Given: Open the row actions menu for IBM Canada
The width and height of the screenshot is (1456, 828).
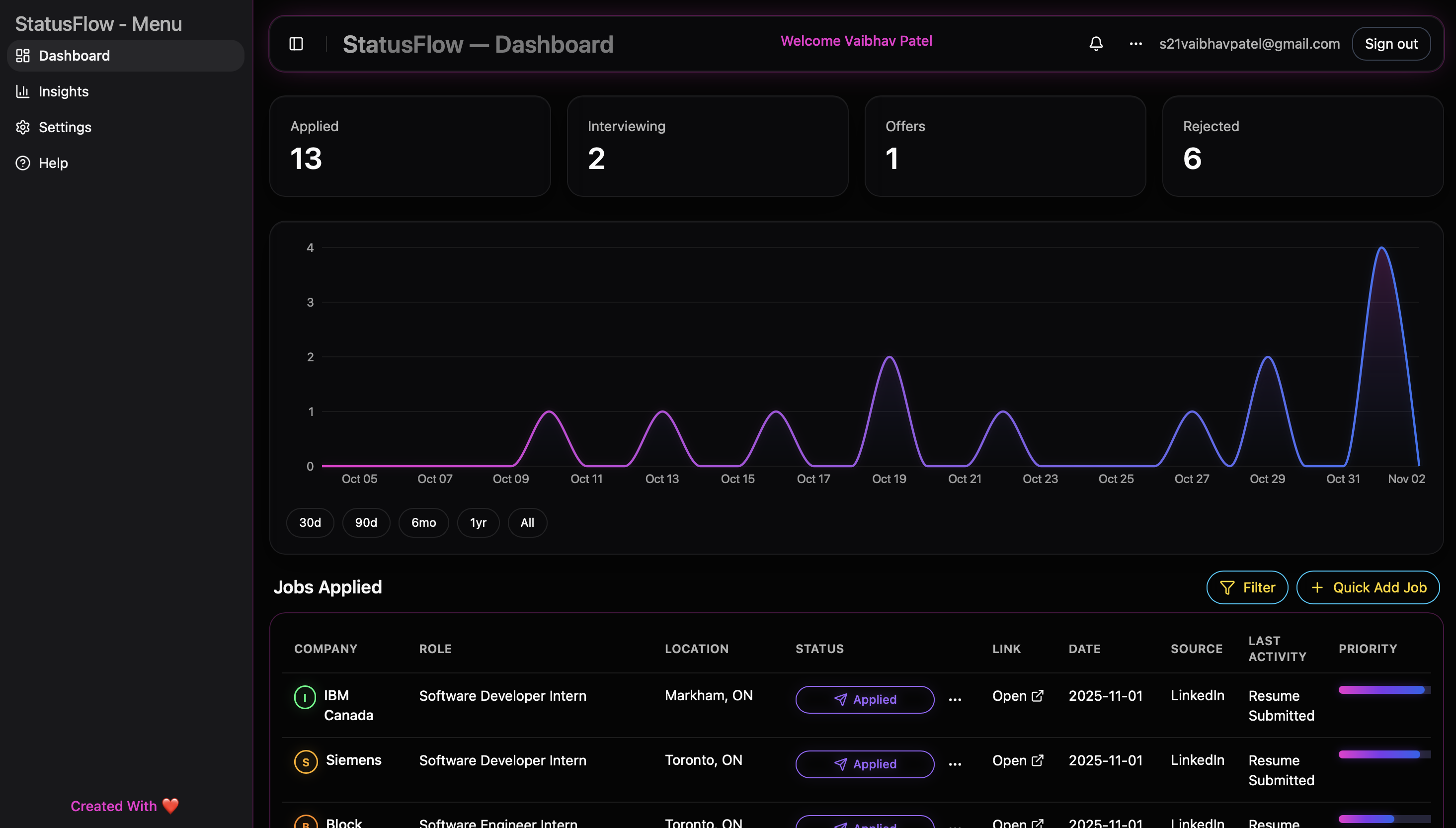Looking at the screenshot, I should click(x=955, y=700).
